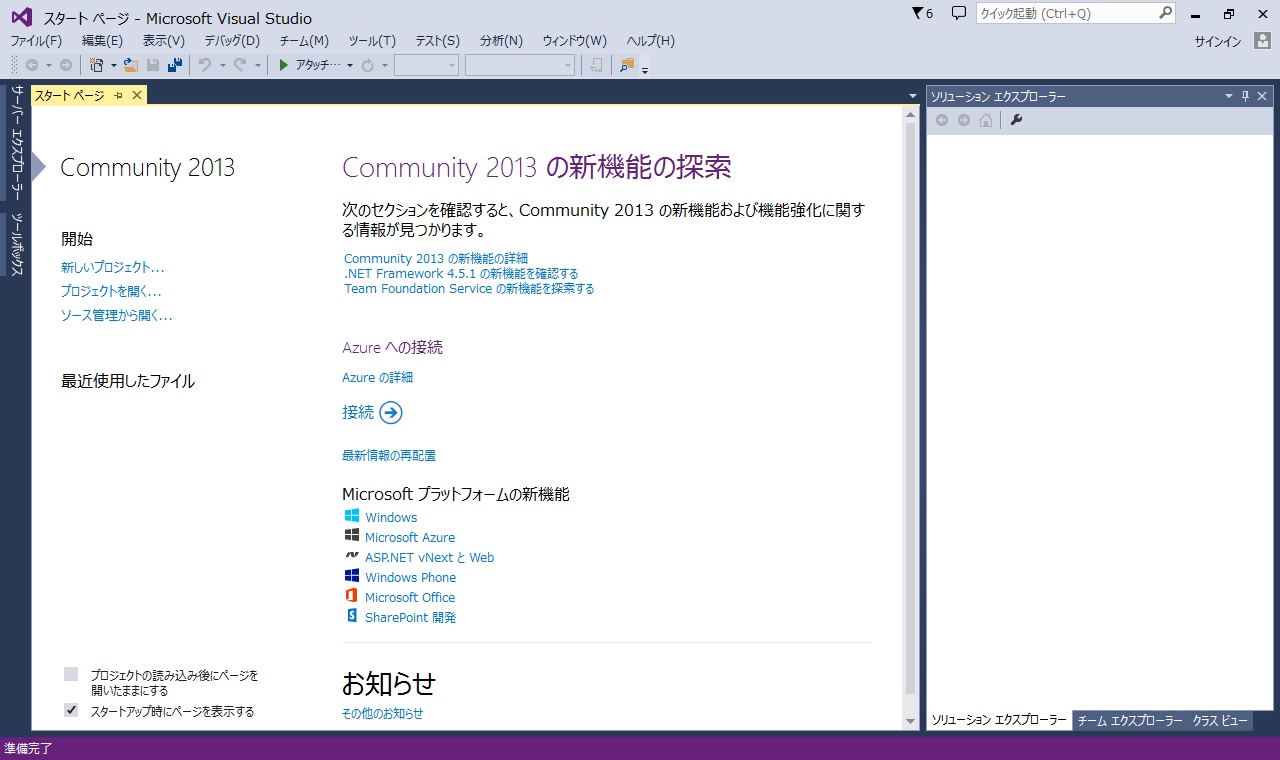Image resolution: width=1280 pixels, height=760 pixels.
Task: Click the circled arrow next to 接続
Action: [x=391, y=412]
